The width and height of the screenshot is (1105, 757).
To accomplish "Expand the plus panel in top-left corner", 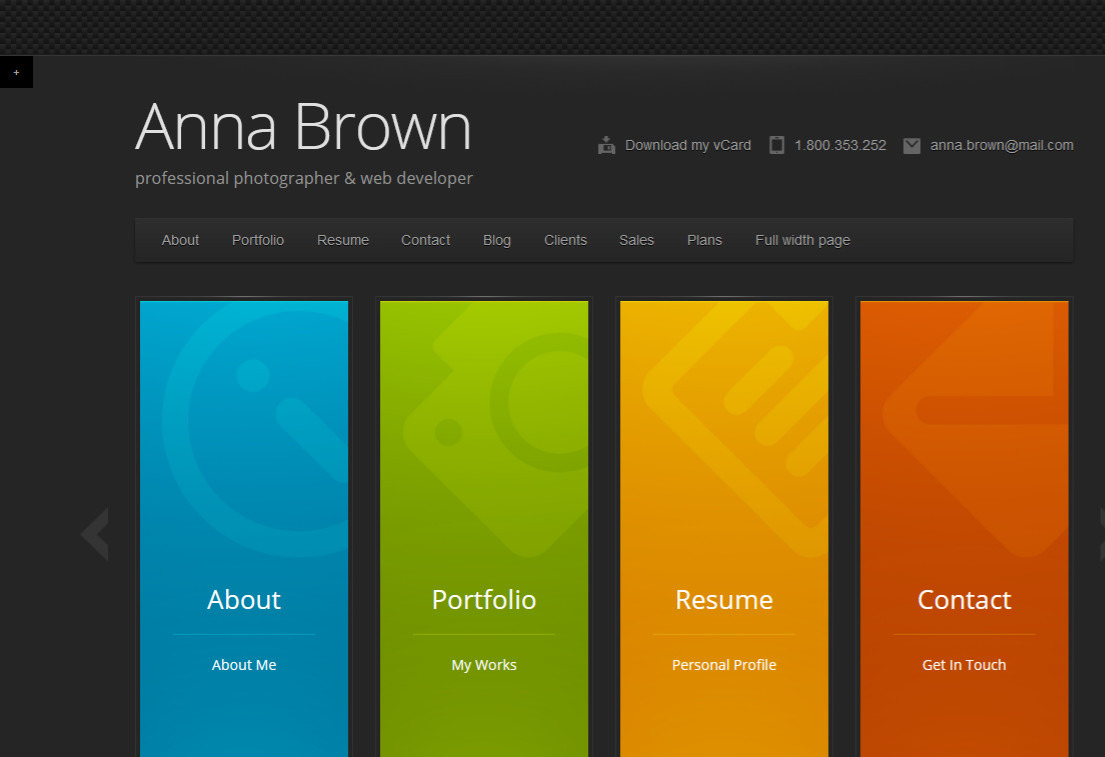I will (x=16, y=72).
